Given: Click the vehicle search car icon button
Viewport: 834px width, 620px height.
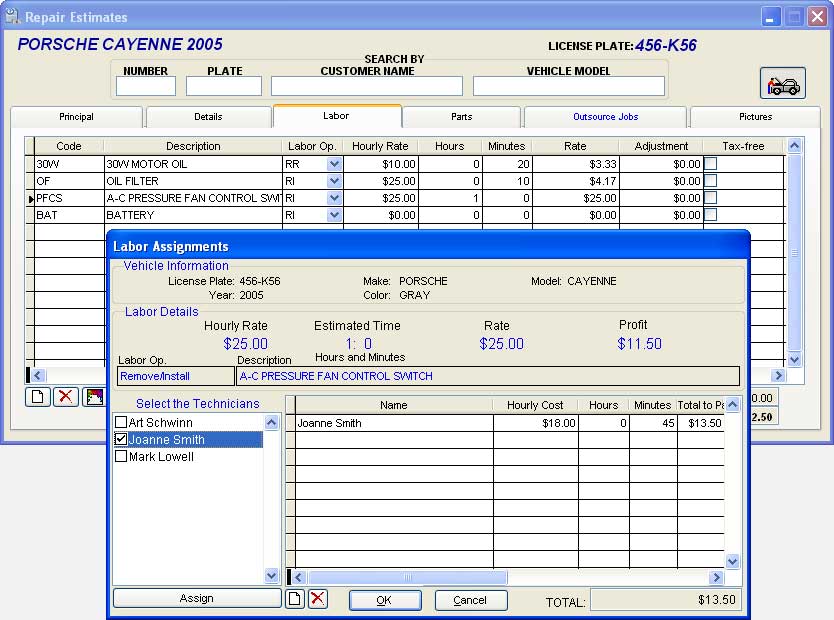Looking at the screenshot, I should pos(782,83).
